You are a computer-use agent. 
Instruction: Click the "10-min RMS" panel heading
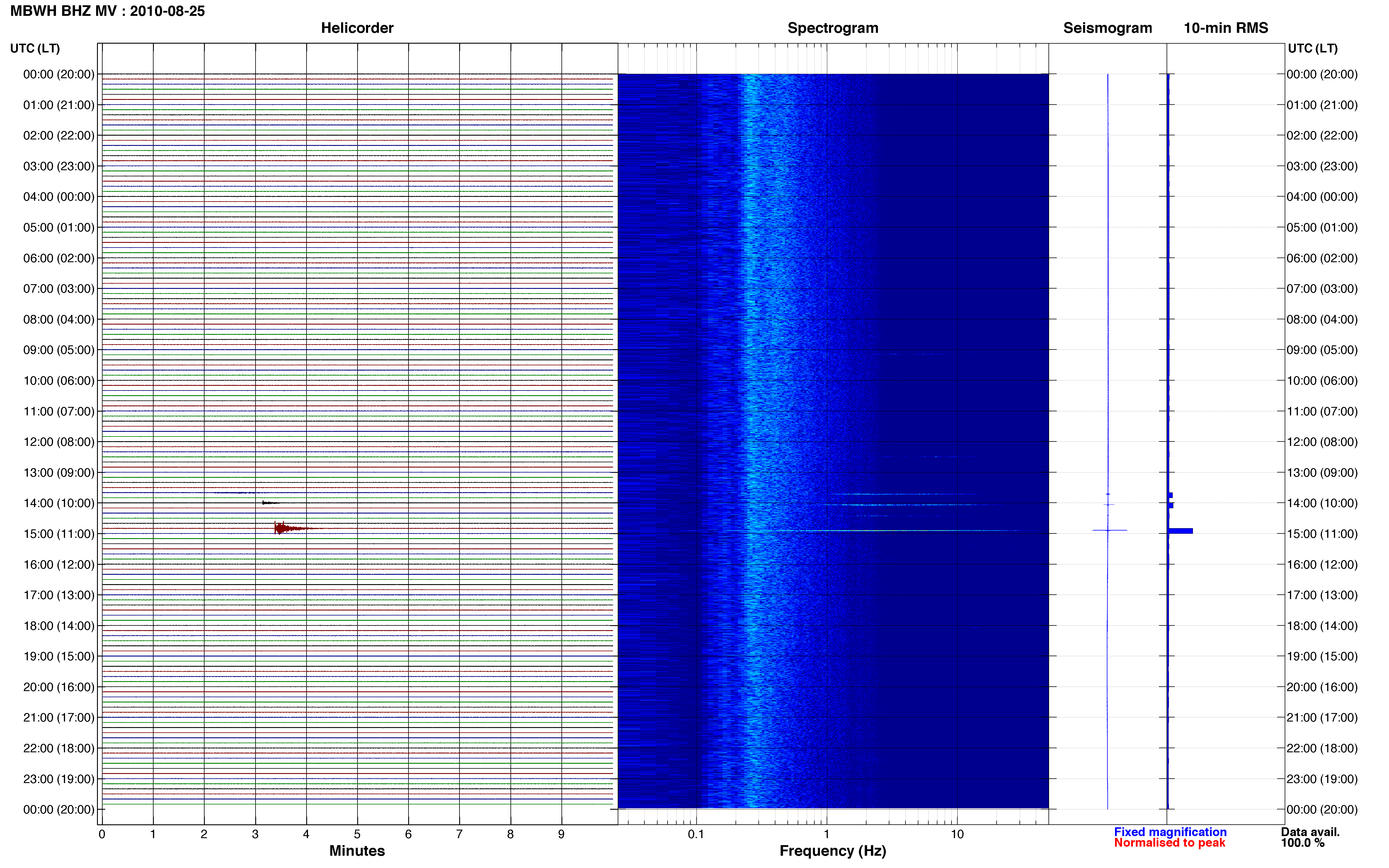(1226, 28)
